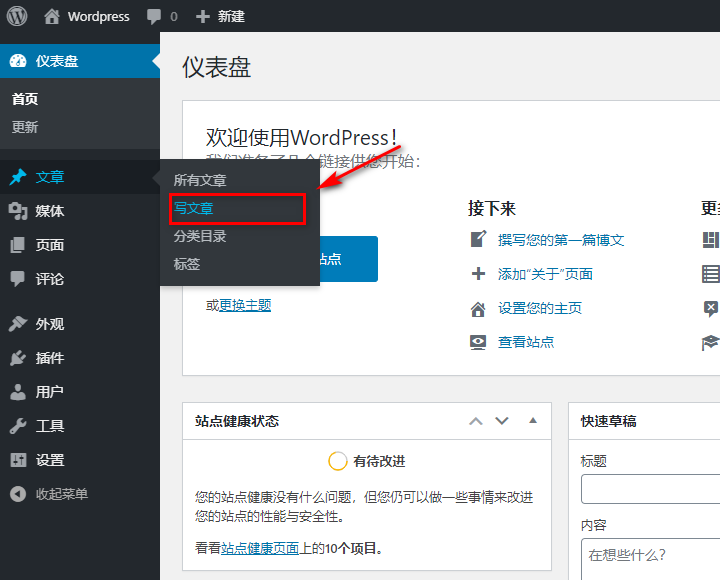Click the 设置 settings sliders icon
This screenshot has height=580, width=720.
click(18, 460)
